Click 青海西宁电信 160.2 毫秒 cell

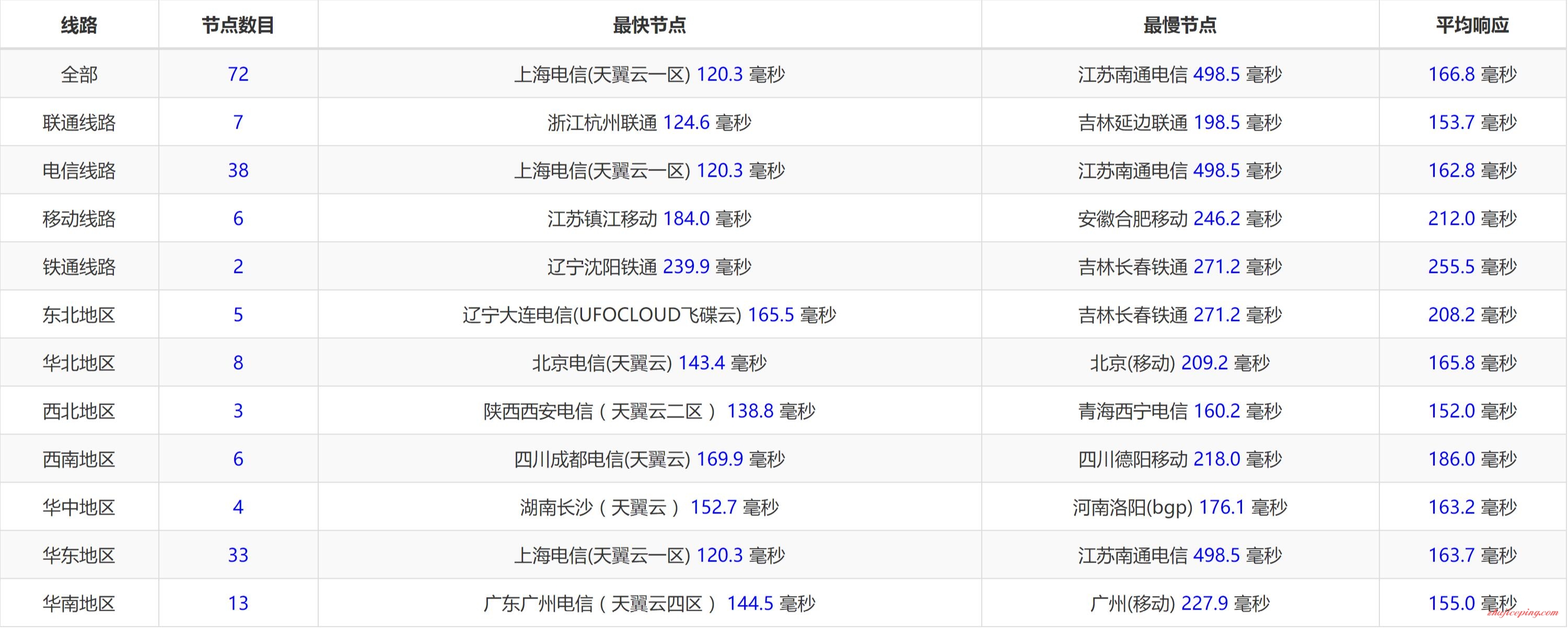pos(1180,411)
